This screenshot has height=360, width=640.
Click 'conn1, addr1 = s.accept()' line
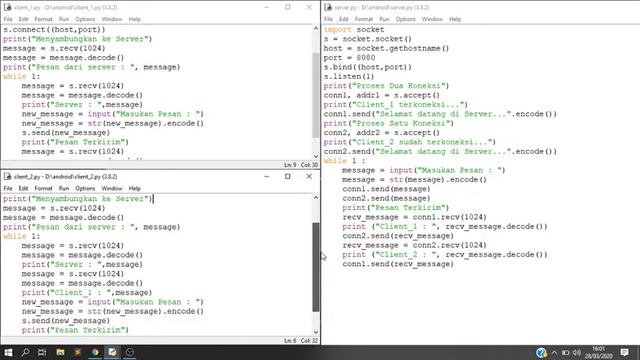[x=382, y=95]
